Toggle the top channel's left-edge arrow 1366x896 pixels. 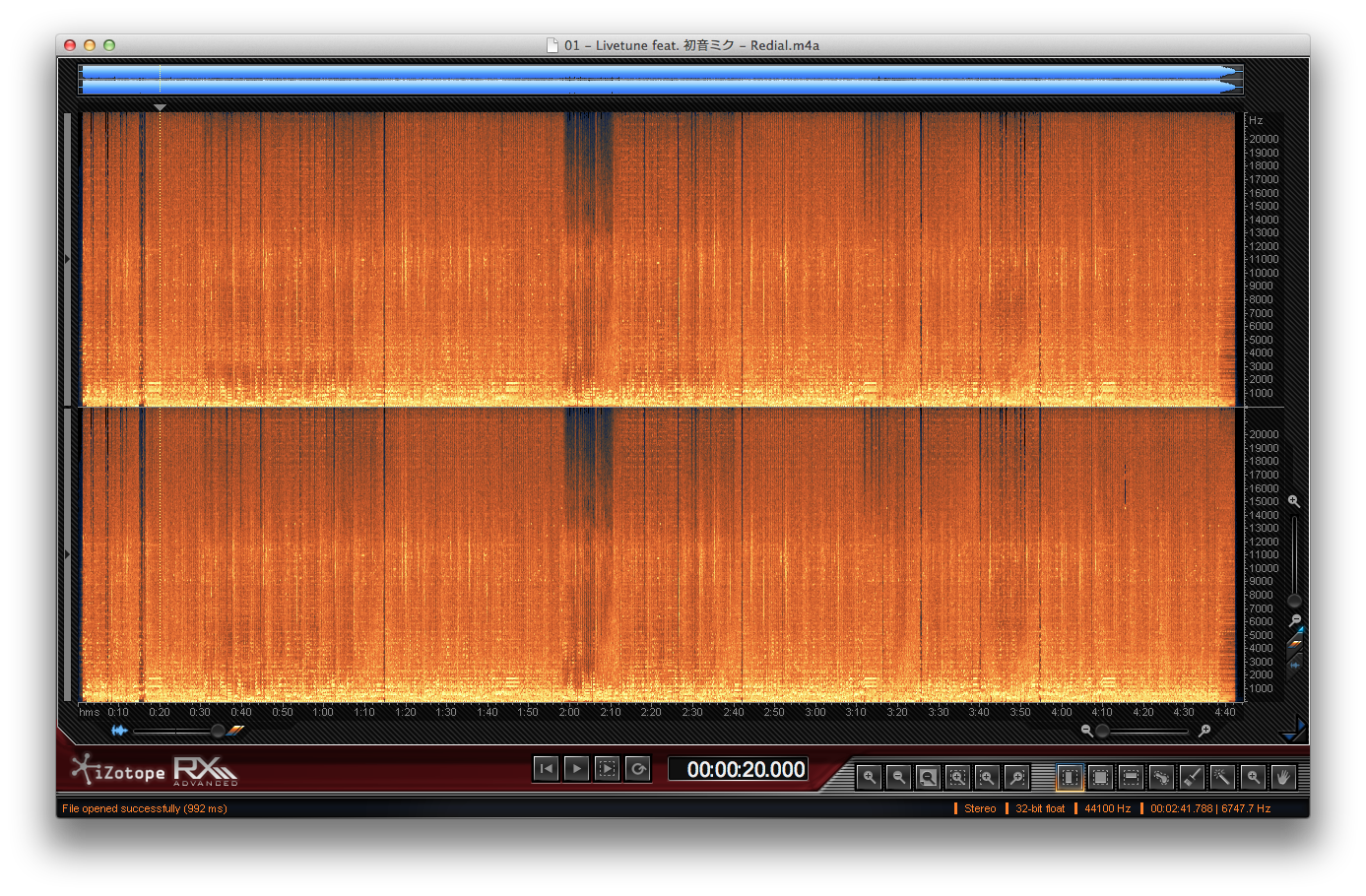click(68, 259)
